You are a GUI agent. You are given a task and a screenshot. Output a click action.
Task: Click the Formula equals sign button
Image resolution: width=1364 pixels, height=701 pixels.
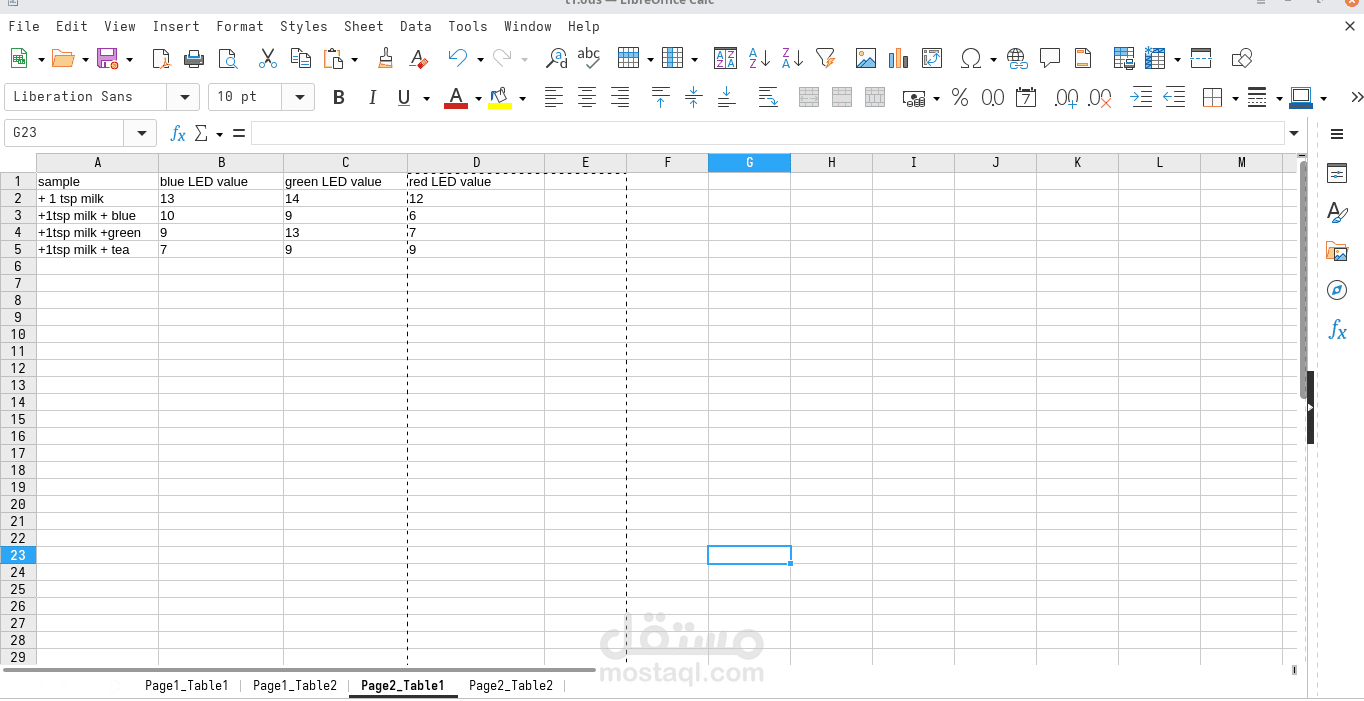click(x=238, y=133)
